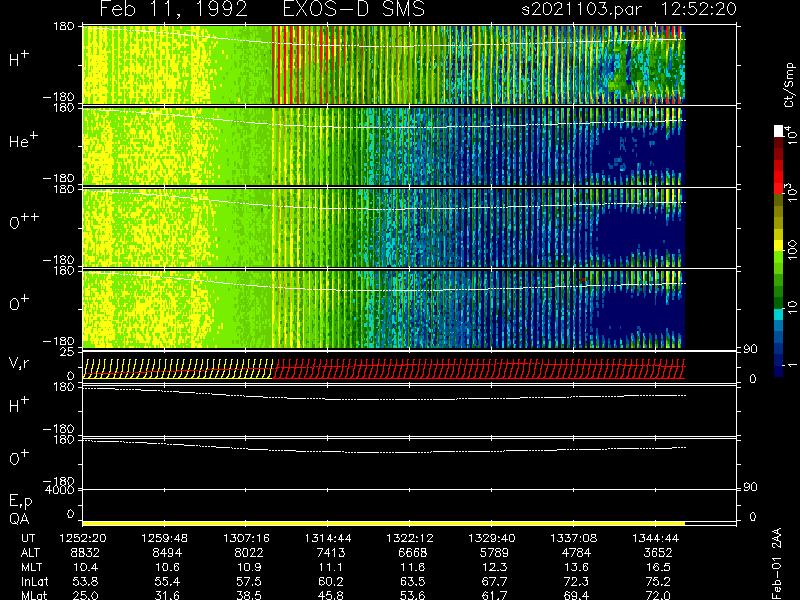Click the MLT value '16.5'
Screen dimensions: 800x600
click(659, 567)
